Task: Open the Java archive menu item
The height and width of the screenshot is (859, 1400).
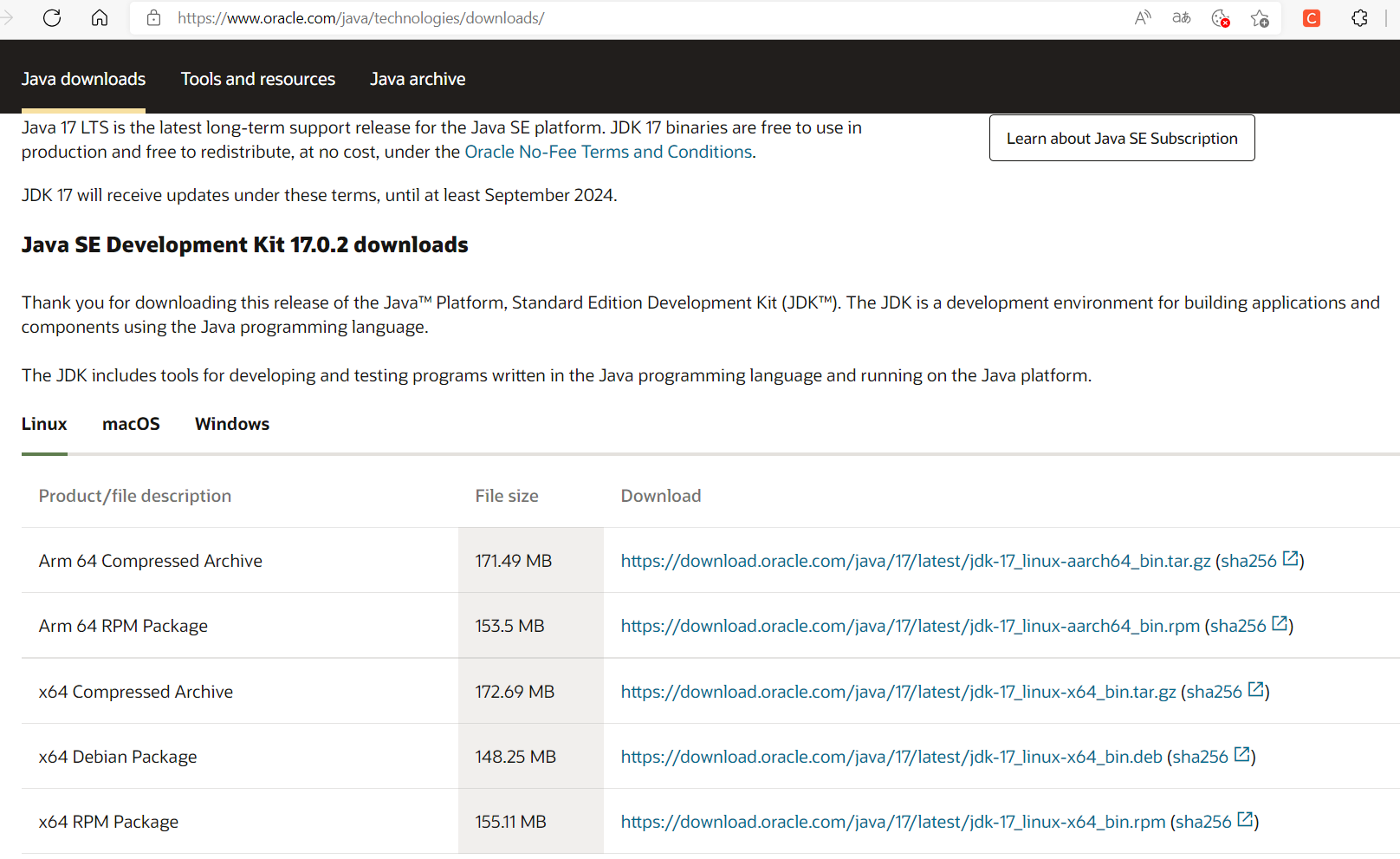Action: click(418, 79)
